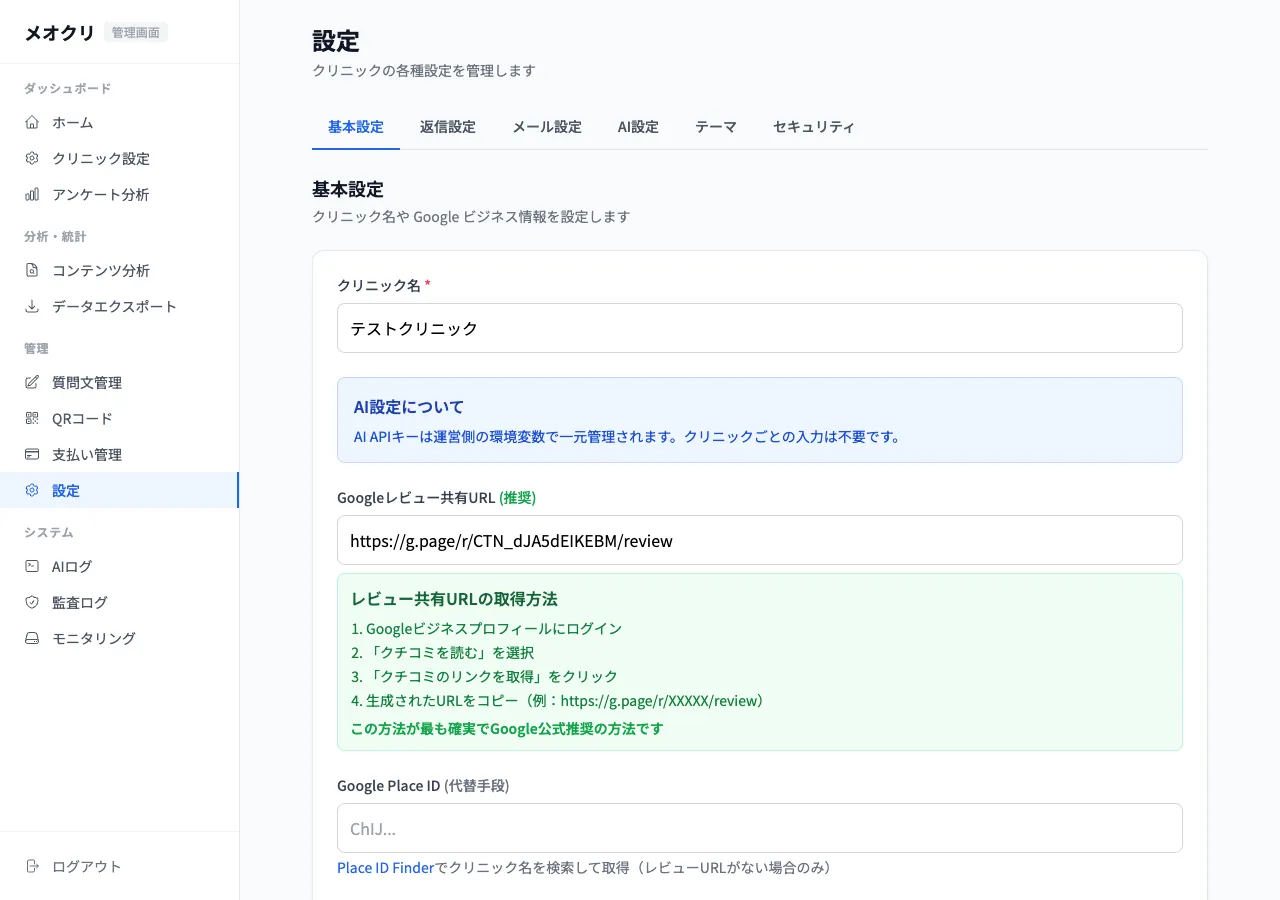Screen dimensions: 1280x900
Task: Open クリニック設定 in the sidebar
Action: coord(119,158)
